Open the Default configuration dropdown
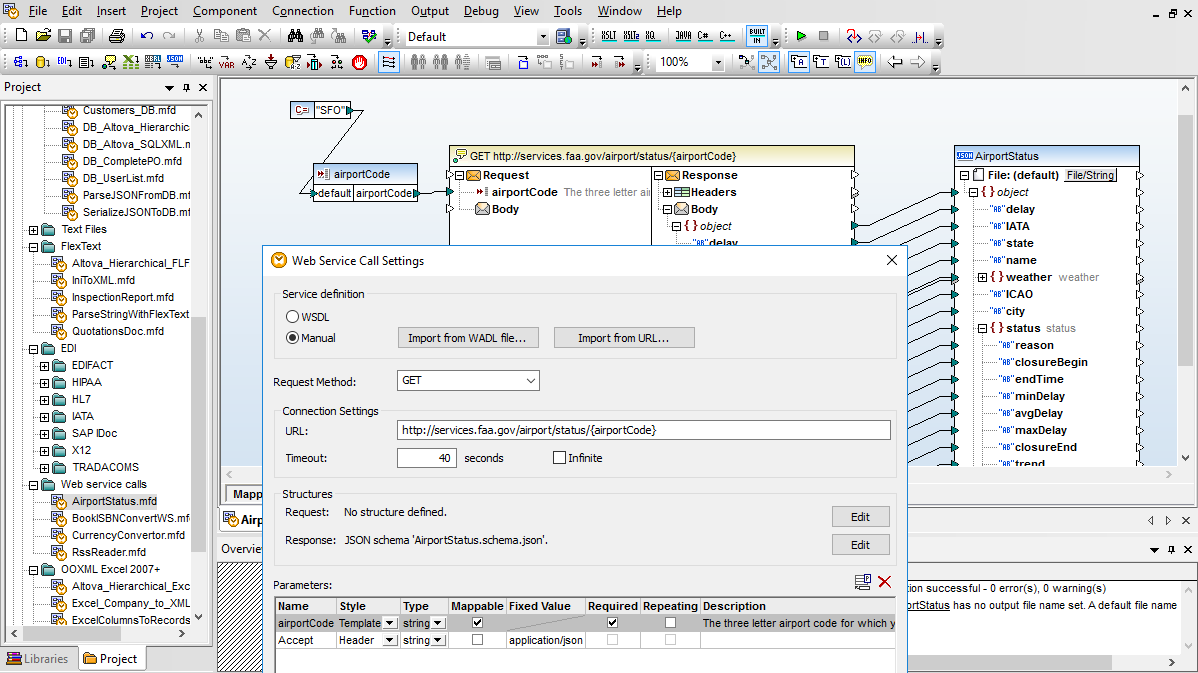1198x673 pixels. [542, 37]
